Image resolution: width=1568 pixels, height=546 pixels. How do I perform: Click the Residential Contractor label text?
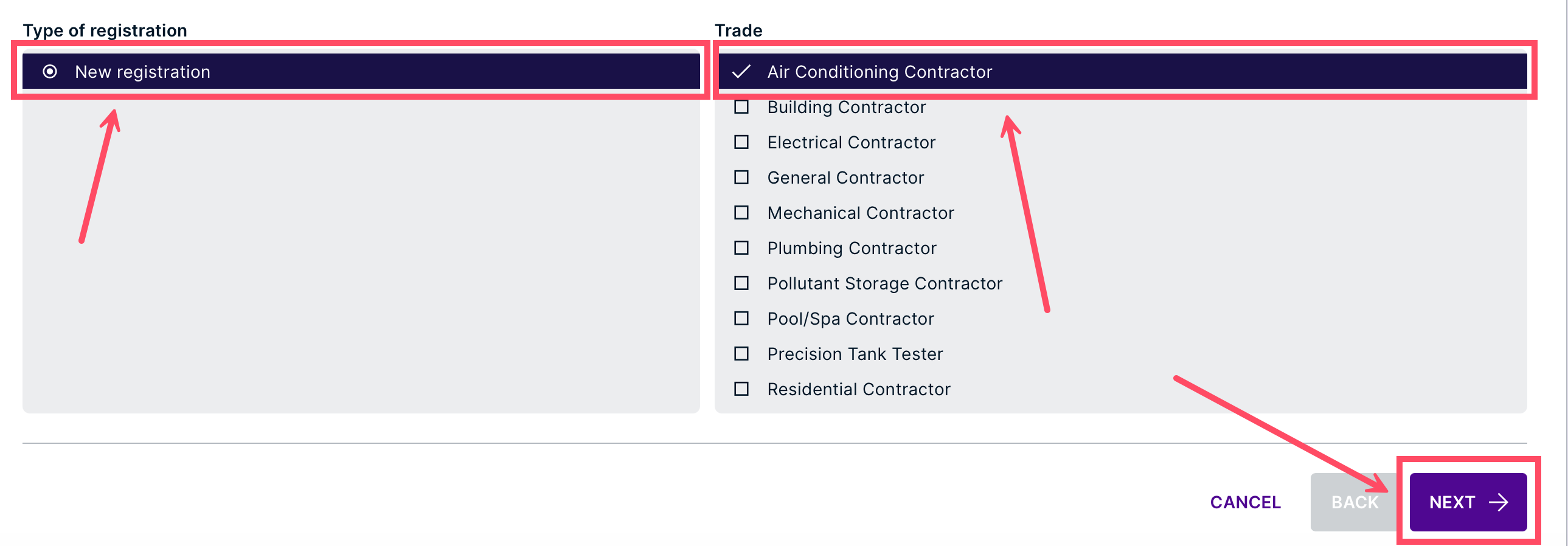[858, 390]
